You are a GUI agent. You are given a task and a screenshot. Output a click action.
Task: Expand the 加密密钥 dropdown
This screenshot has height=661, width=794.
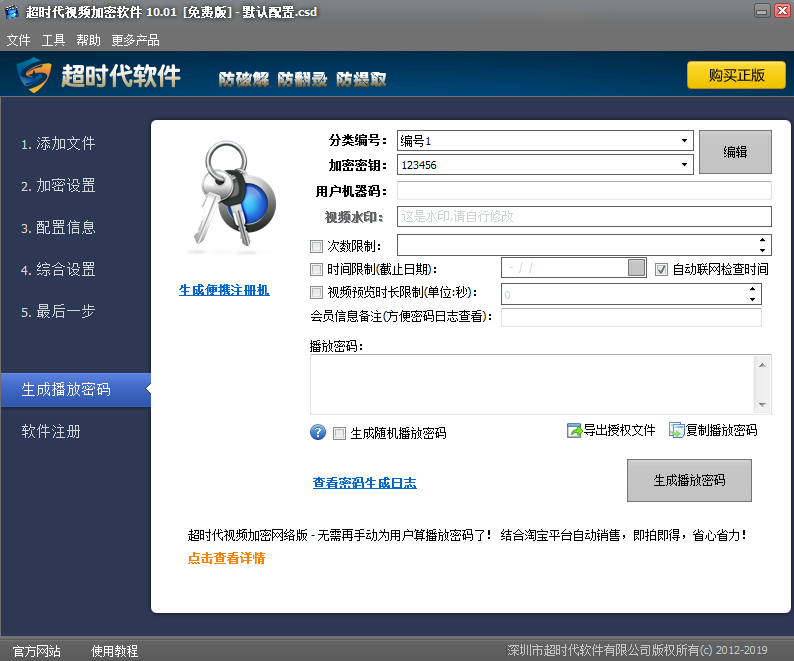(x=685, y=164)
